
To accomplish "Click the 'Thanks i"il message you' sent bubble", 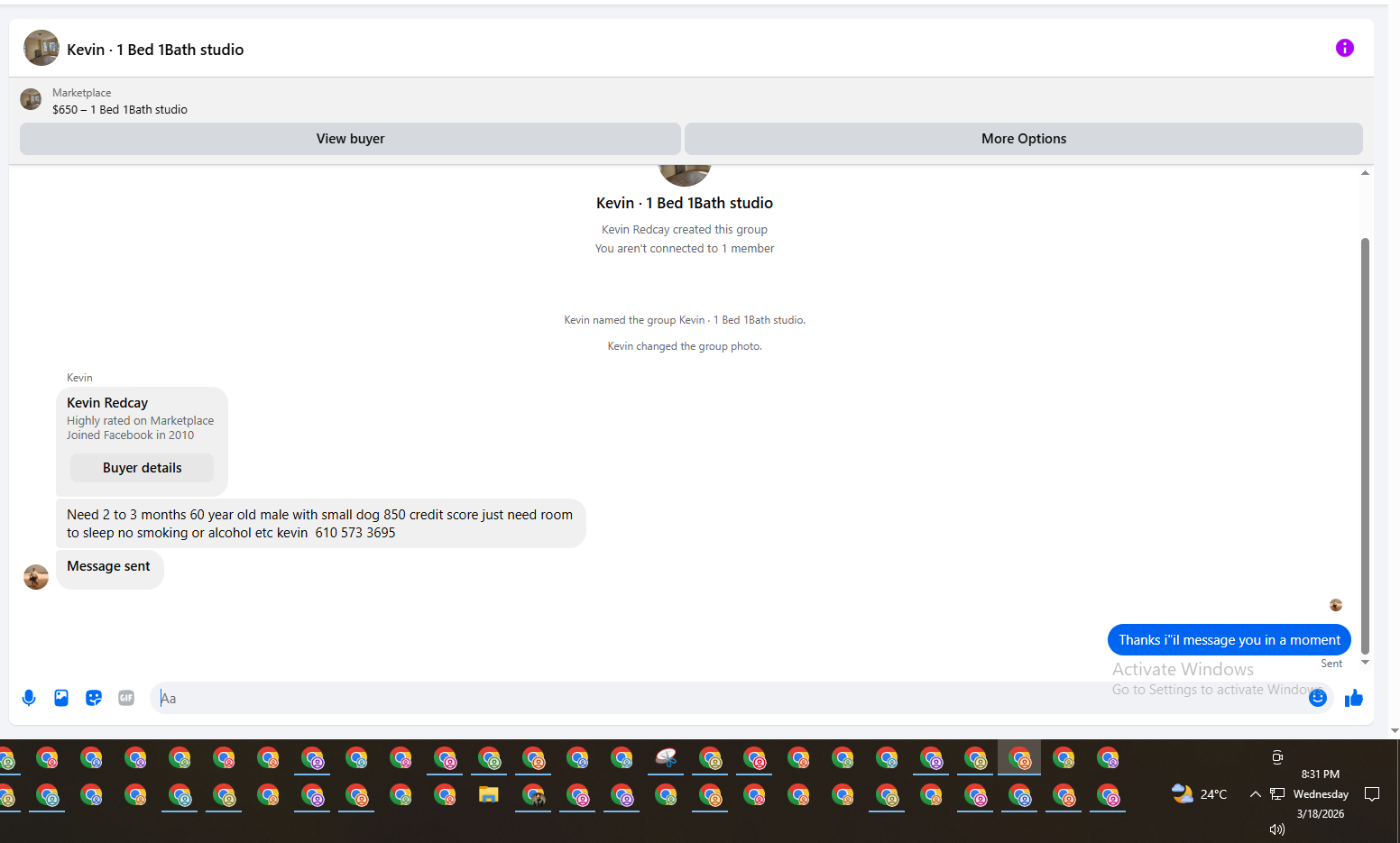I will coord(1229,640).
